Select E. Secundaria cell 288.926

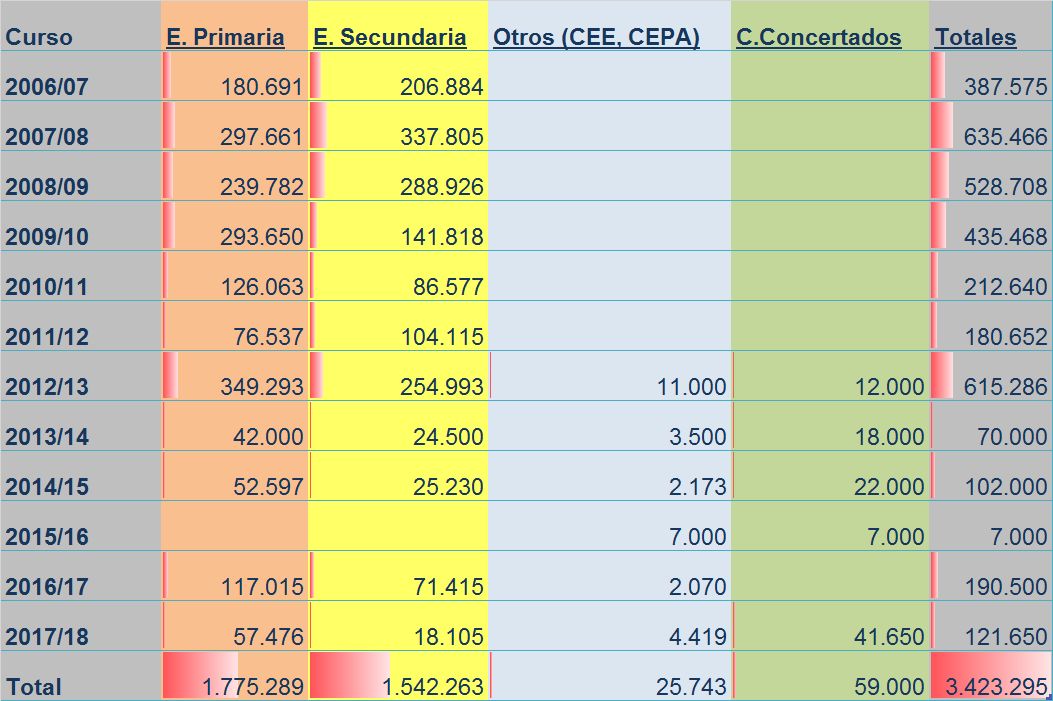click(442, 186)
